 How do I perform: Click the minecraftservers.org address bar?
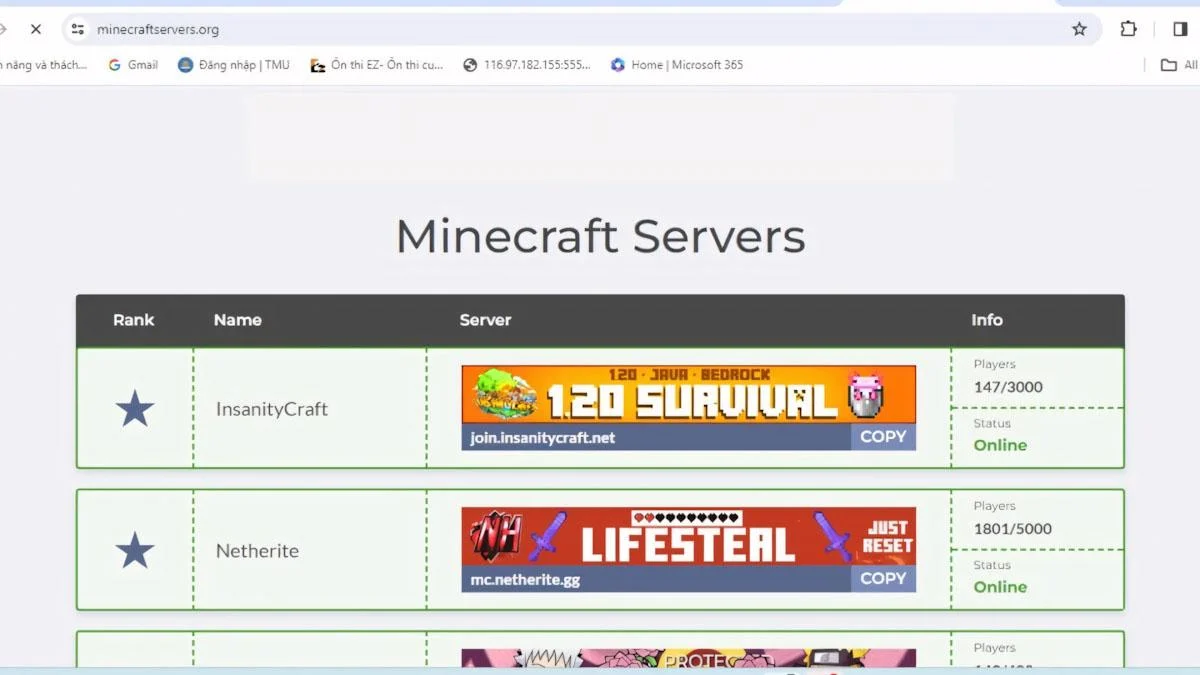pyautogui.click(x=580, y=29)
